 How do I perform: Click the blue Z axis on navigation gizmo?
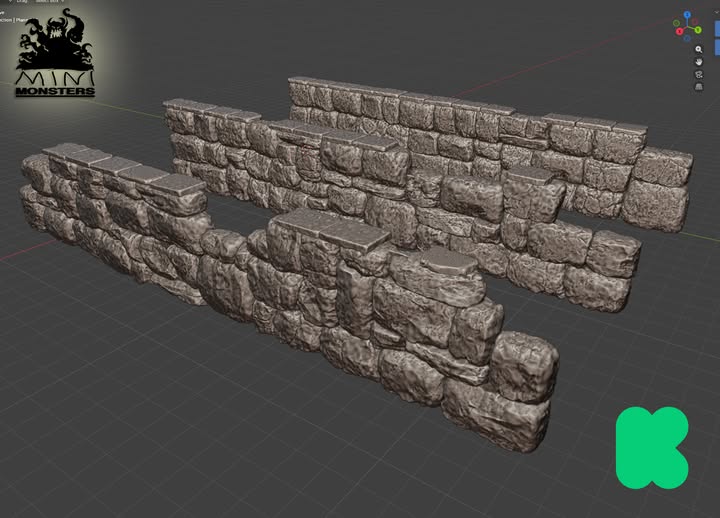click(x=687, y=15)
